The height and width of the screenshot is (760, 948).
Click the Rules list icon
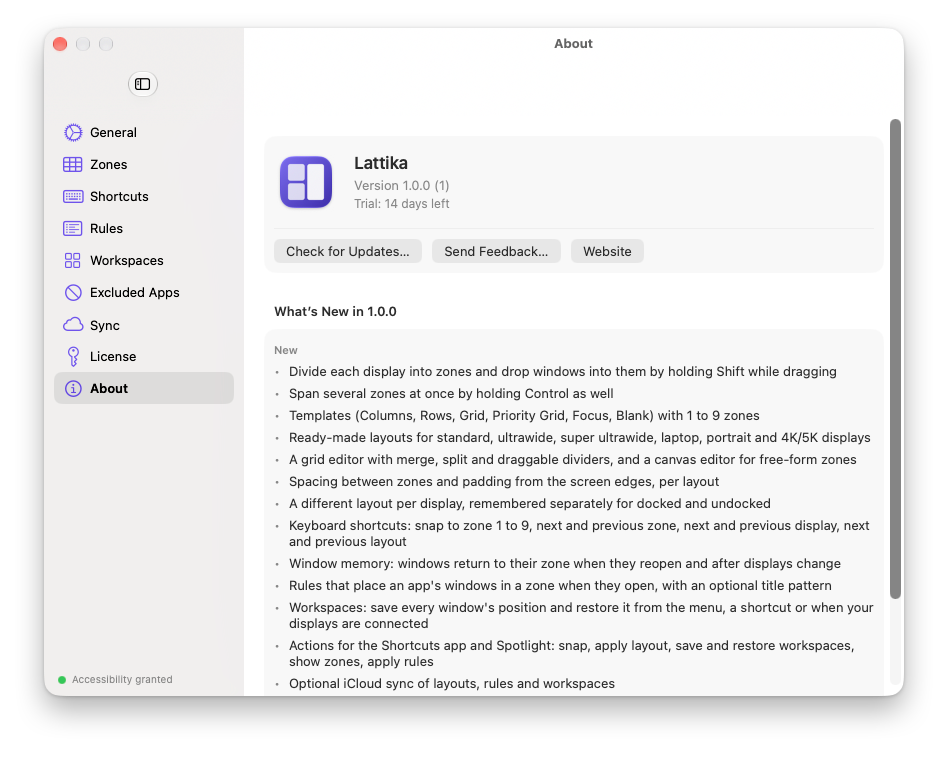coord(73,229)
